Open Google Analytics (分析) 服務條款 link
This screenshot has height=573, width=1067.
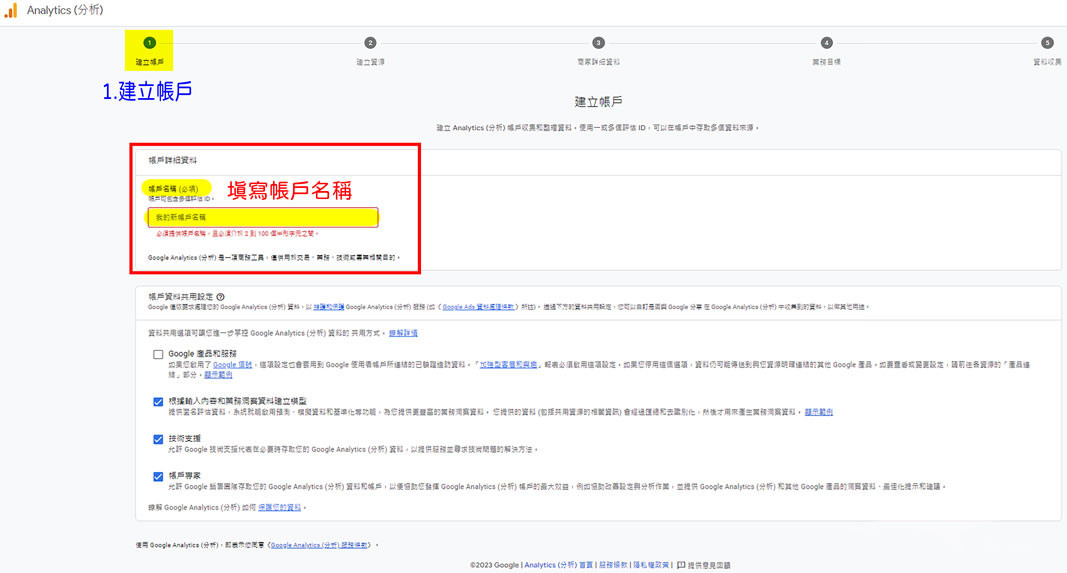pyautogui.click(x=320, y=545)
